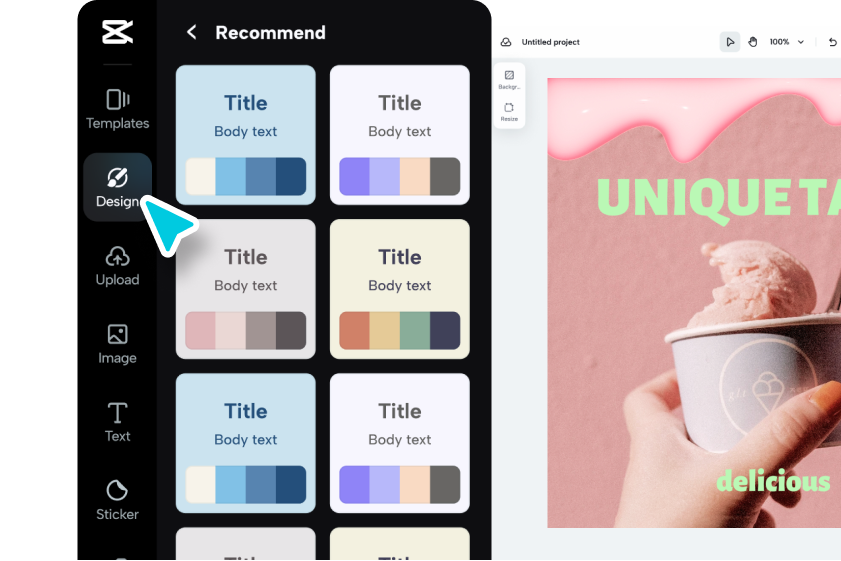Click the CapCut logo icon

117,32
